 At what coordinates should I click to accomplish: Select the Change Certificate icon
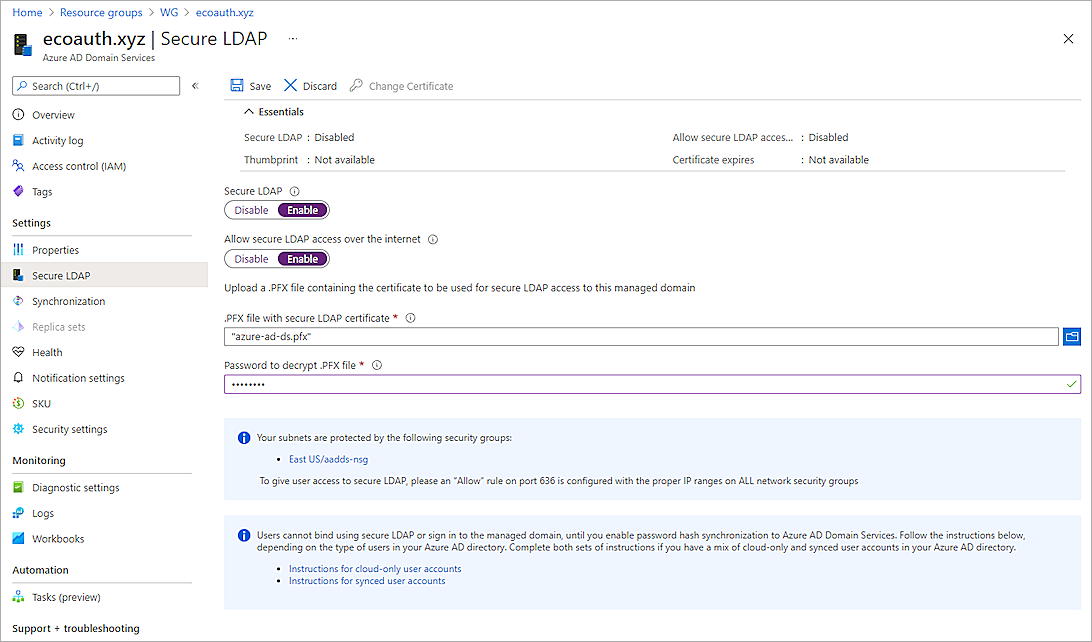click(x=356, y=85)
